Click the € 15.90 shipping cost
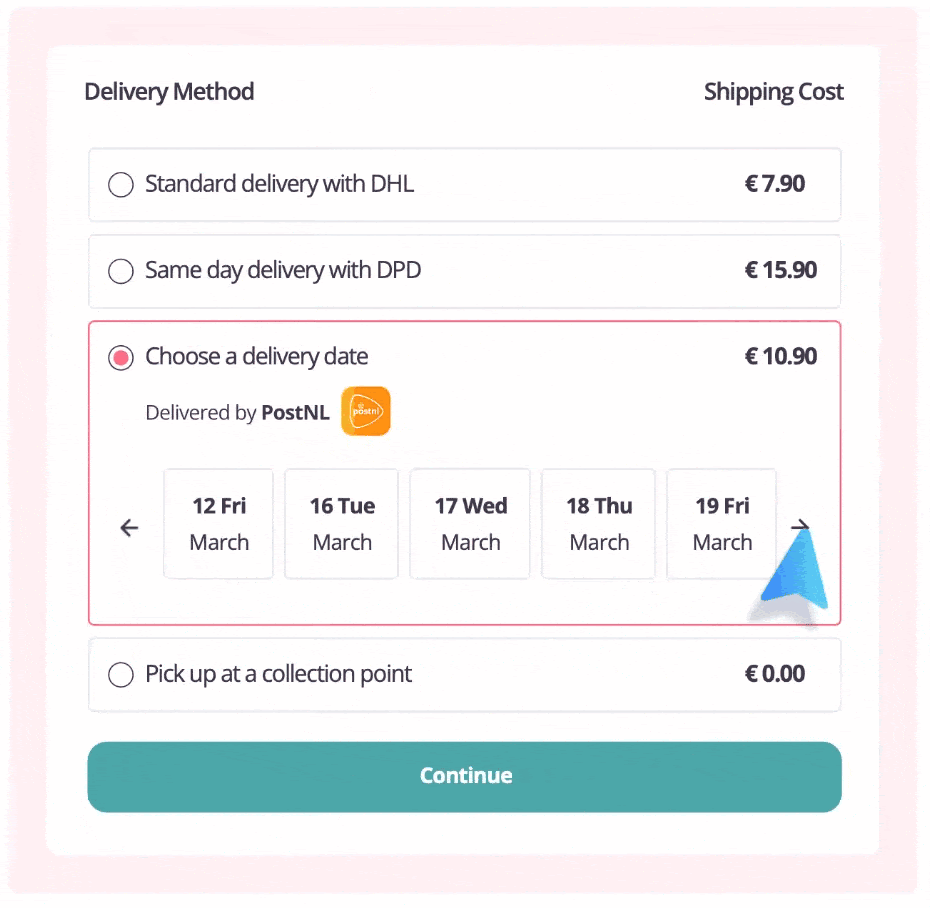The image size is (930, 908). [x=780, y=270]
